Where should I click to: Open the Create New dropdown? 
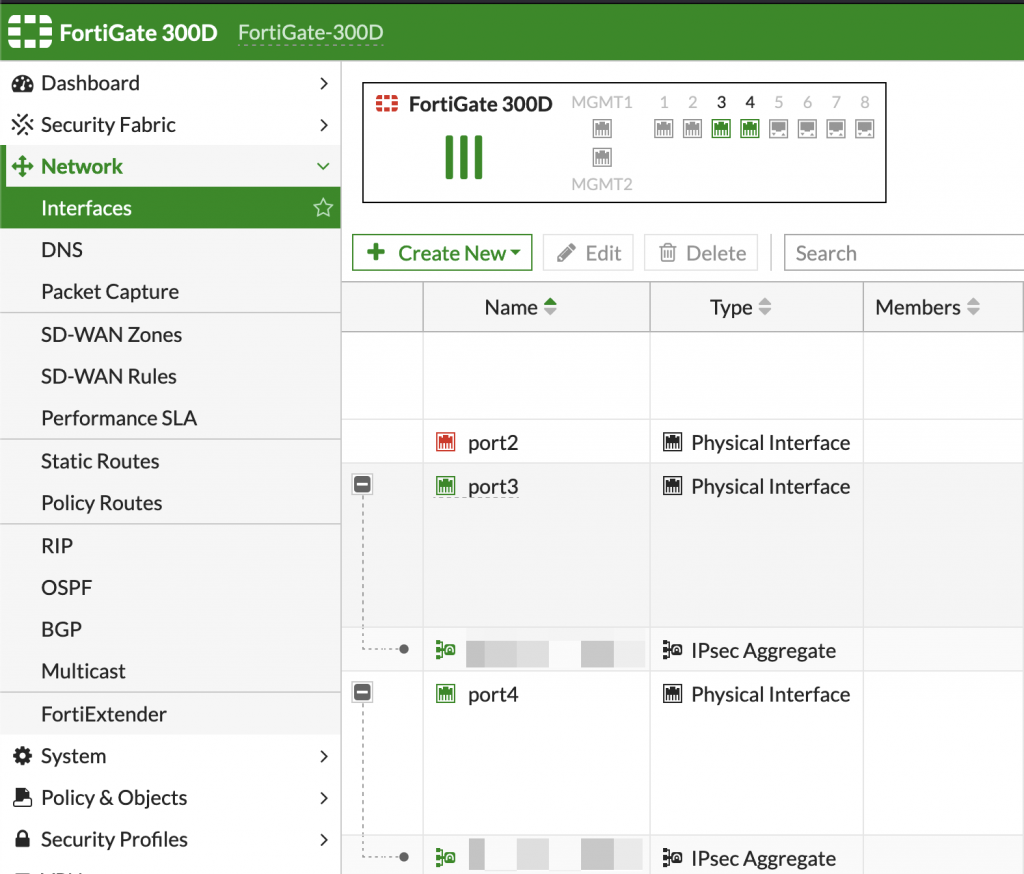442,253
